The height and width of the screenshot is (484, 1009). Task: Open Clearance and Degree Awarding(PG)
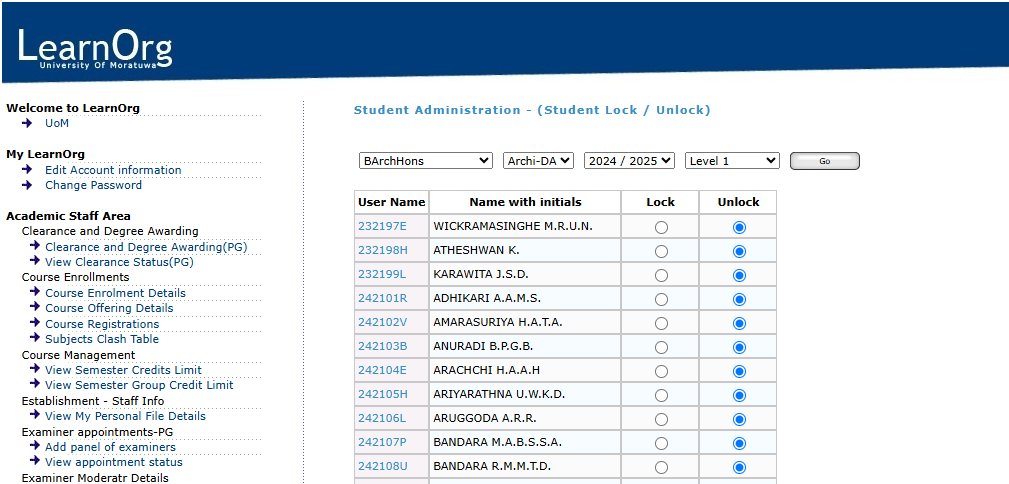click(x=146, y=247)
